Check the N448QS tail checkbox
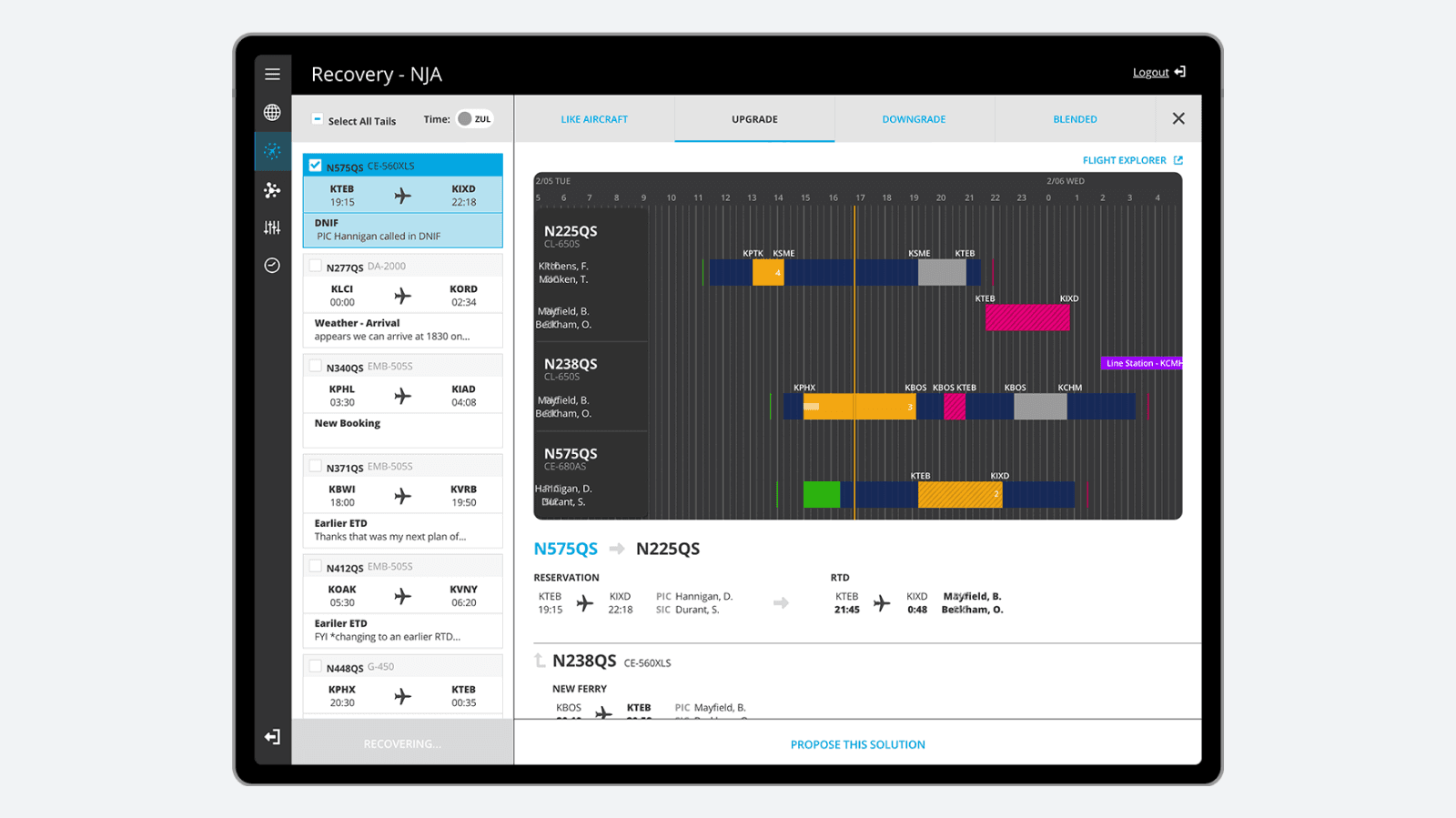The image size is (1456, 818). [x=315, y=666]
